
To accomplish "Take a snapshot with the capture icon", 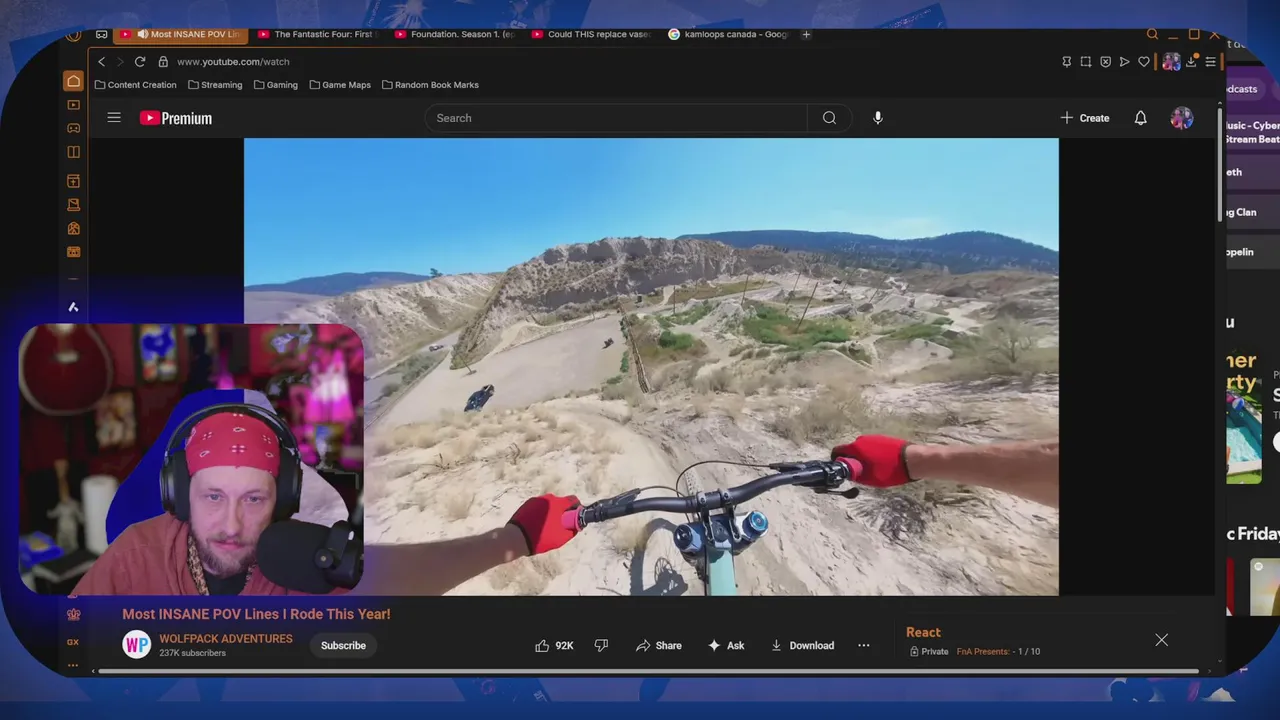I will [1086, 62].
